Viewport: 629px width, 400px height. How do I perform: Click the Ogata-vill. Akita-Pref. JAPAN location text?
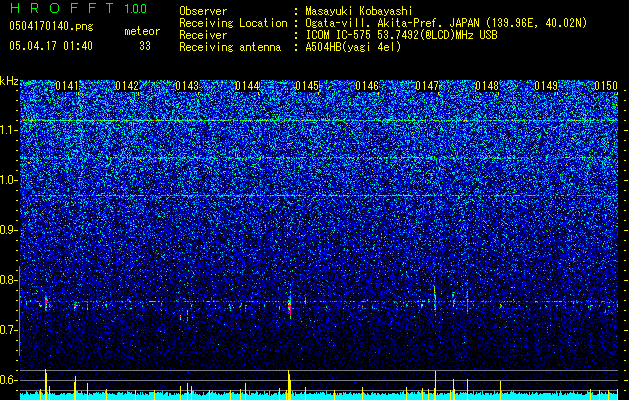(x=446, y=24)
